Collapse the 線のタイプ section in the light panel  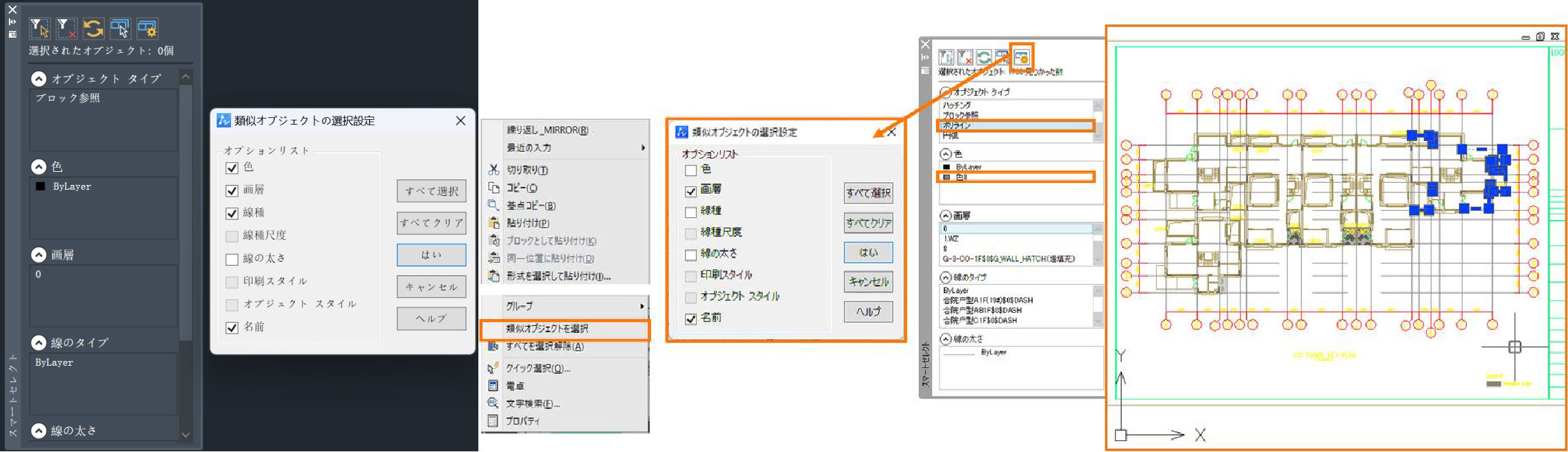pyautogui.click(x=946, y=277)
